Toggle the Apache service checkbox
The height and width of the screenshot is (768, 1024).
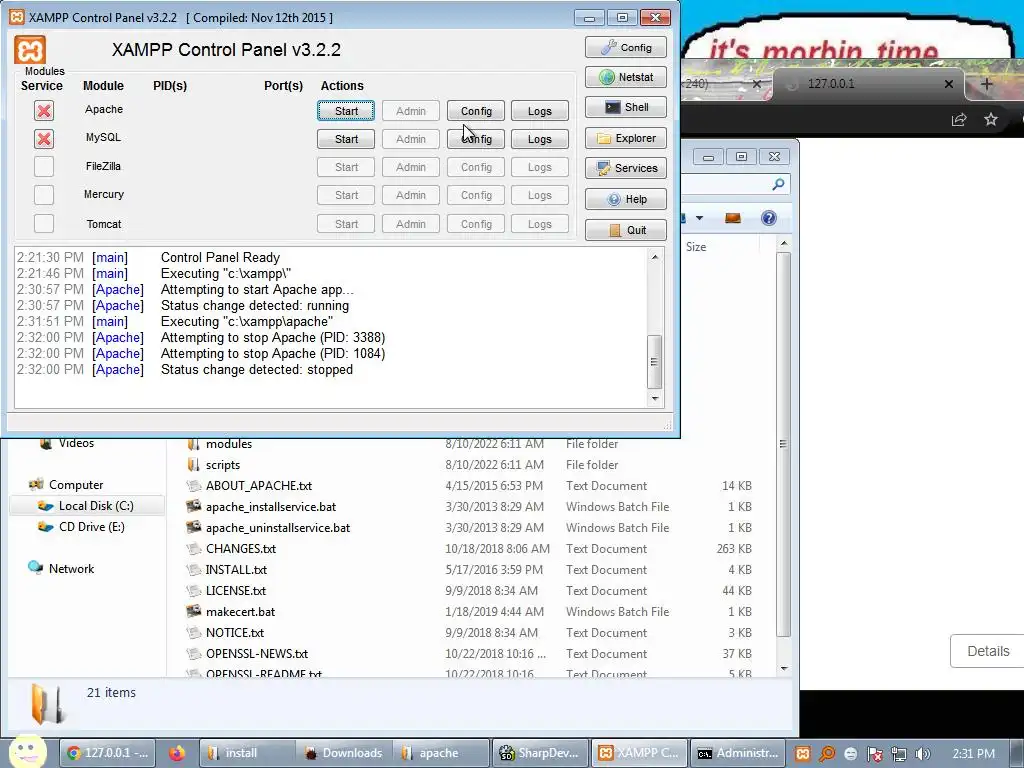(x=44, y=110)
